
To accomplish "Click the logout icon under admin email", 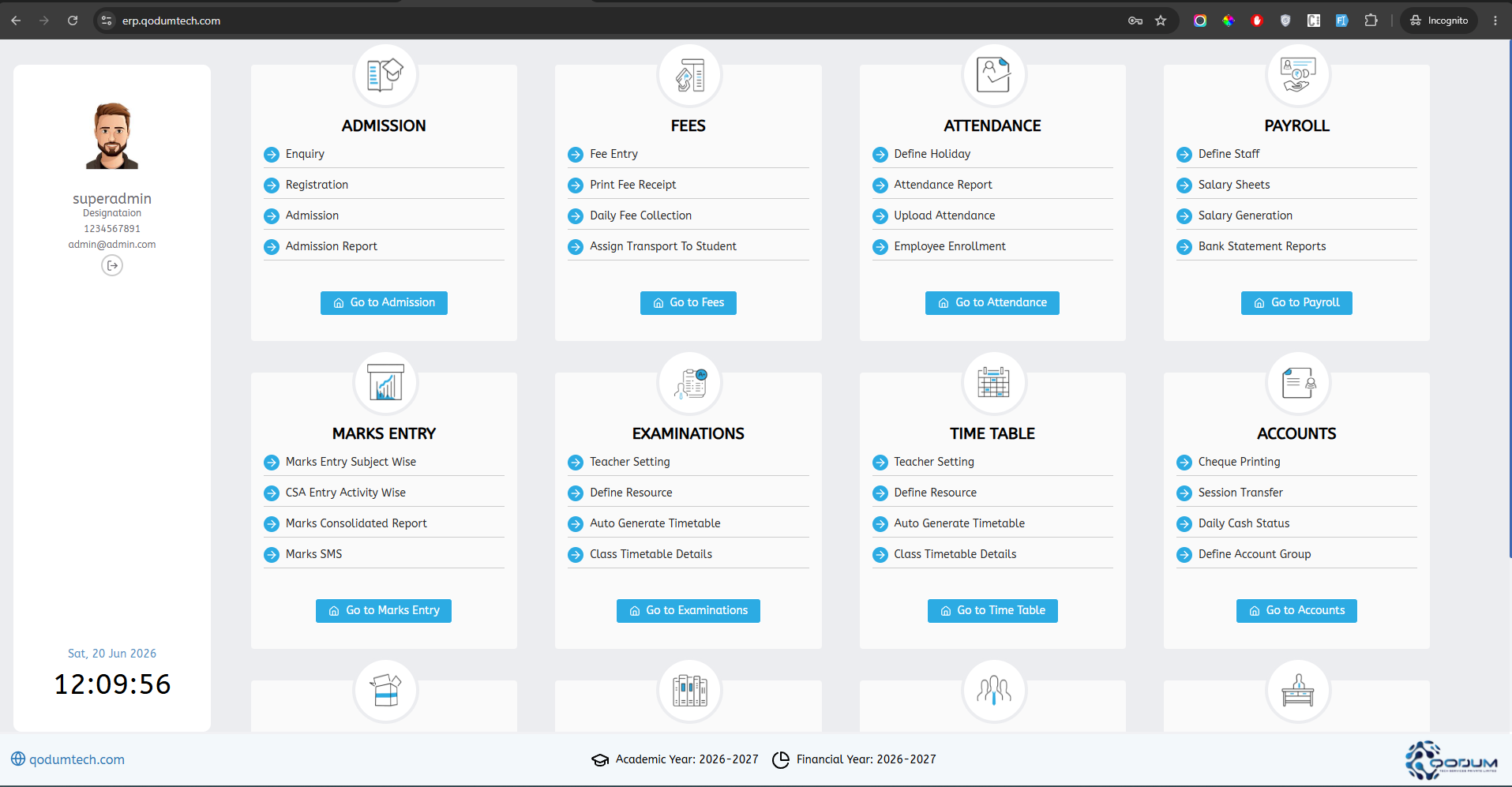I will [112, 266].
